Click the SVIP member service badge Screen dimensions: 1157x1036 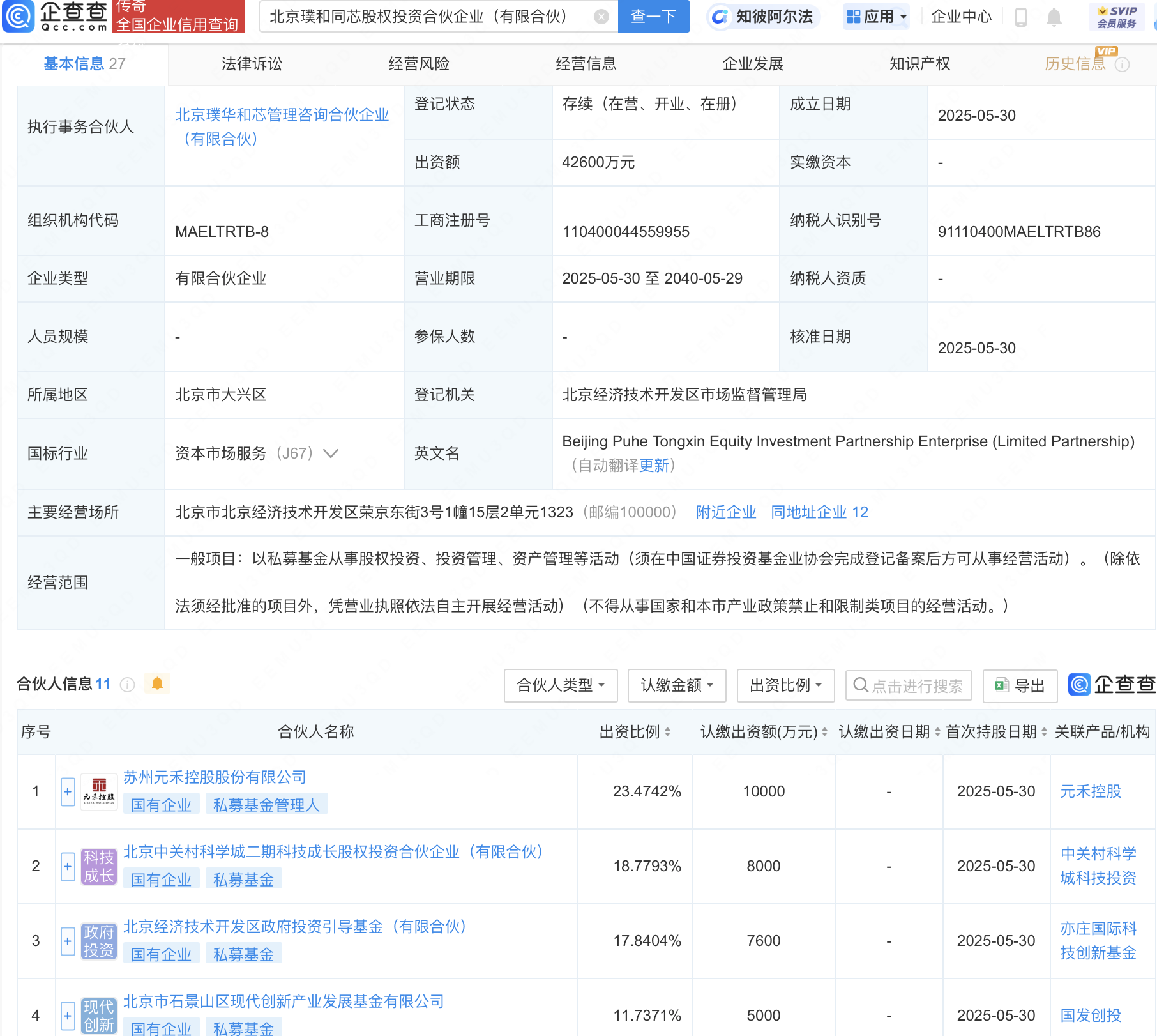(1116, 17)
